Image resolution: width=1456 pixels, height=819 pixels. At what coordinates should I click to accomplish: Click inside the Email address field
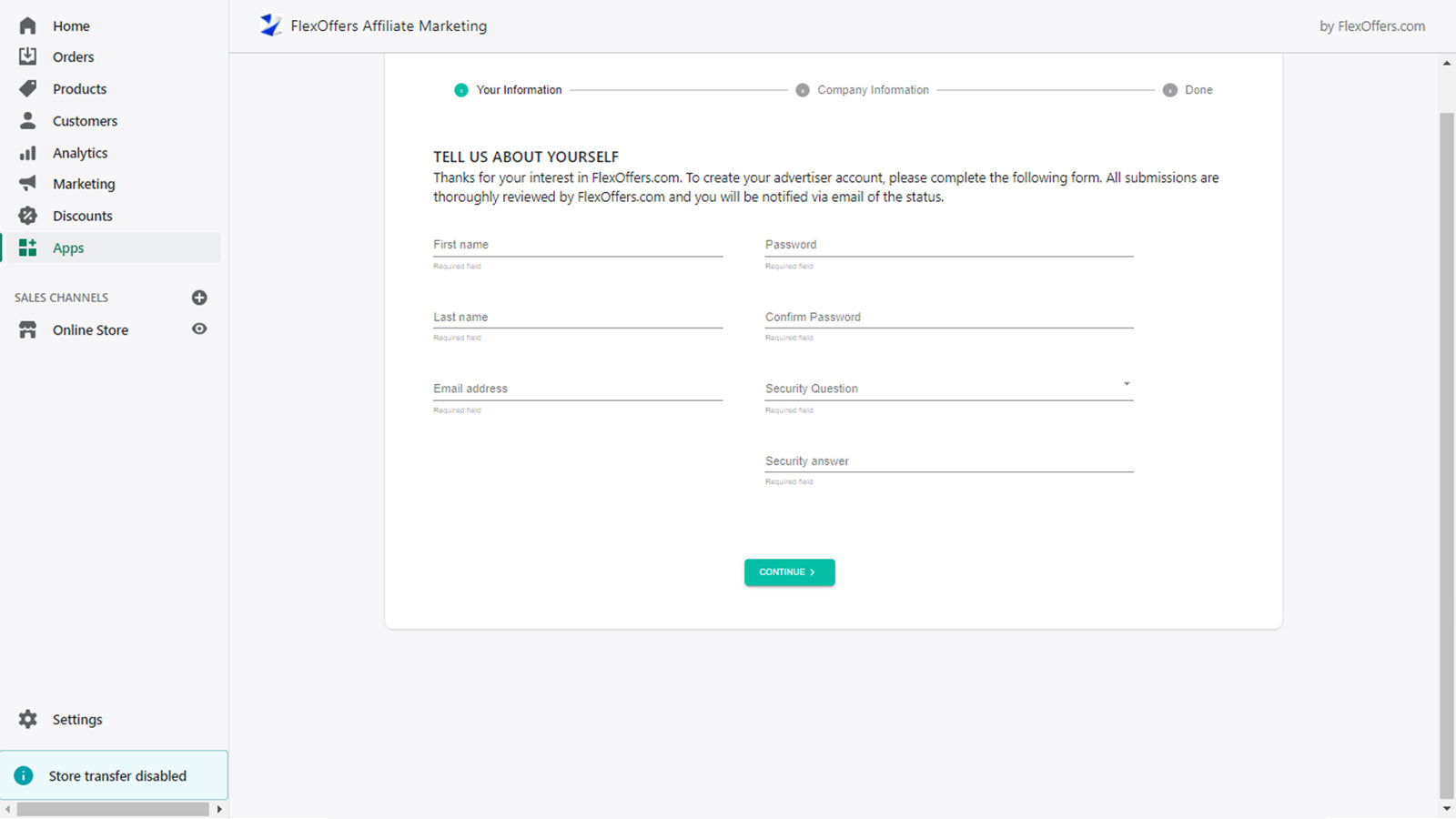(x=578, y=388)
